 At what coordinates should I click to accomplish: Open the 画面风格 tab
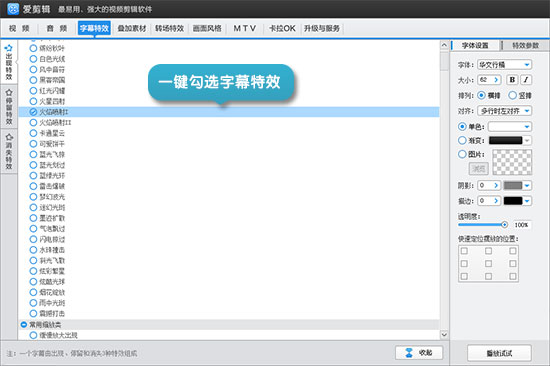(207, 28)
